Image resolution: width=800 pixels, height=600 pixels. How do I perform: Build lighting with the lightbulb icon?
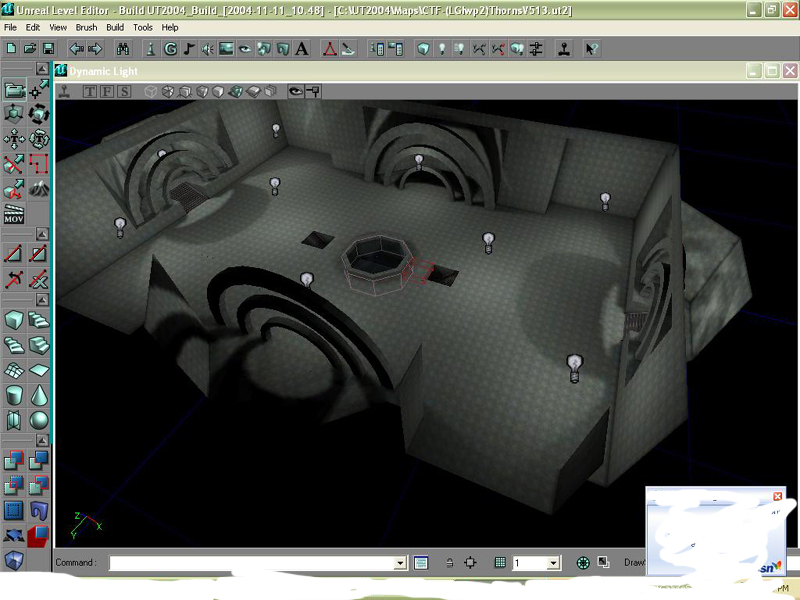point(441,47)
